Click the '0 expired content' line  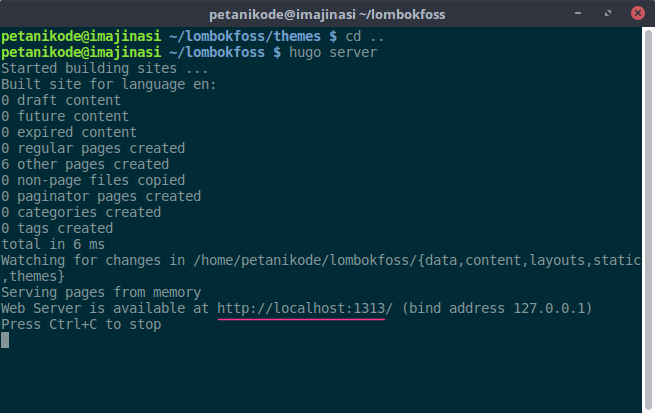[69, 132]
